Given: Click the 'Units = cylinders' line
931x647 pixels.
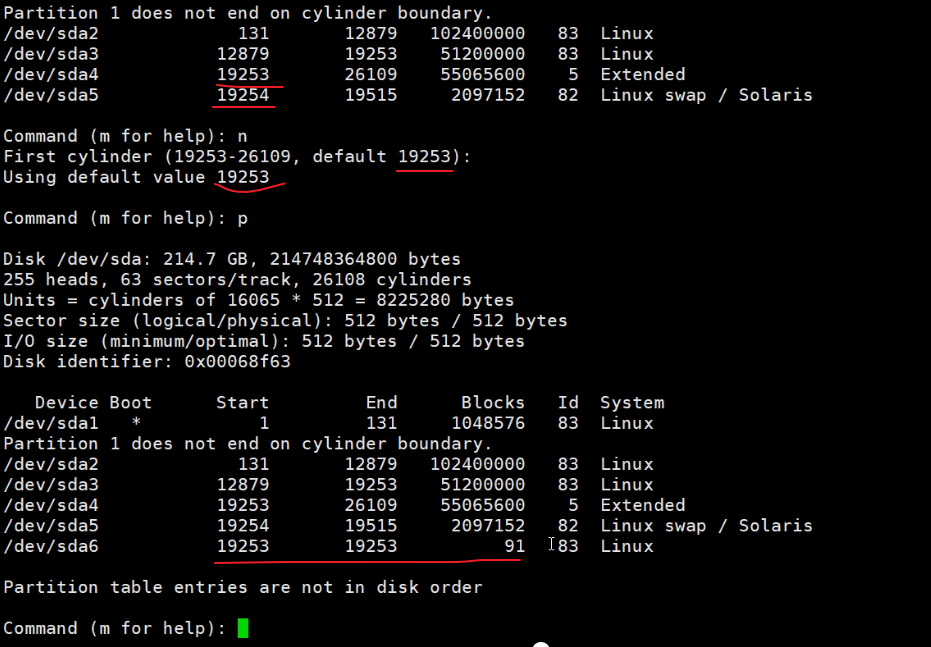Looking at the screenshot, I should [x=258, y=300].
